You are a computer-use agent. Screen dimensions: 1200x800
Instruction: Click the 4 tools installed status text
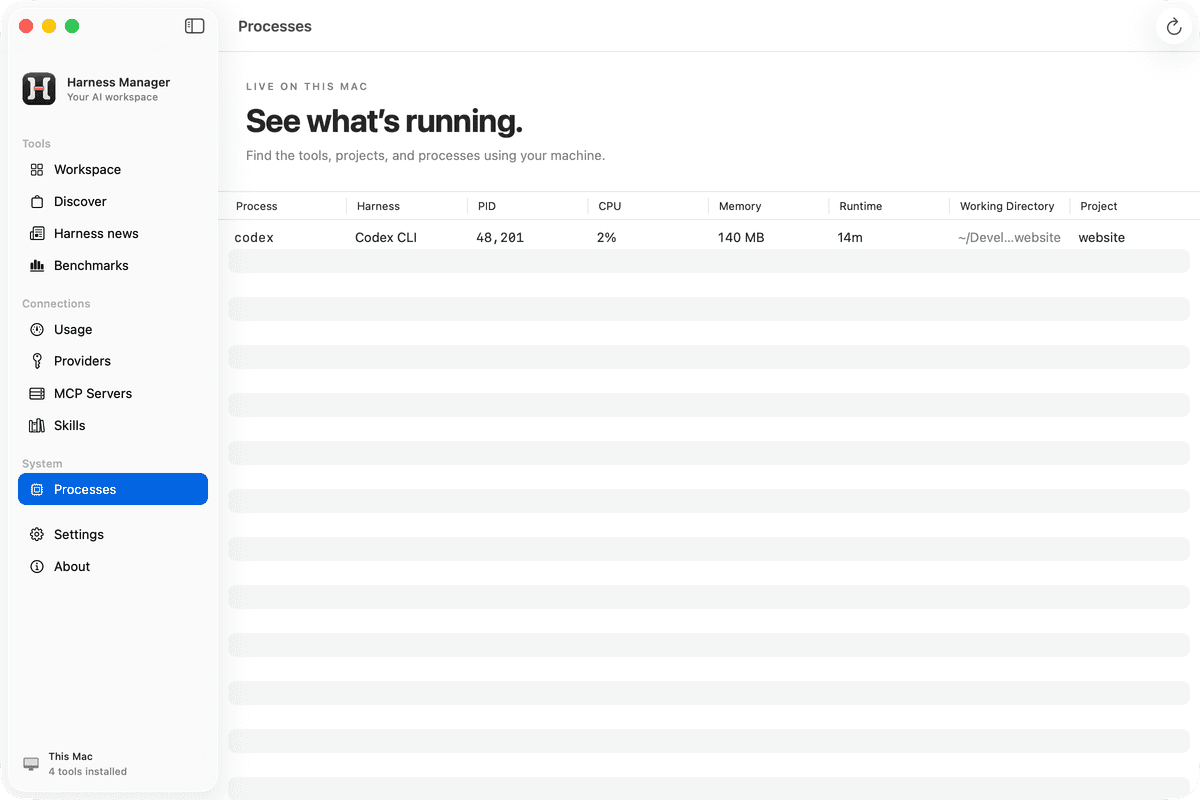pyautogui.click(x=88, y=772)
